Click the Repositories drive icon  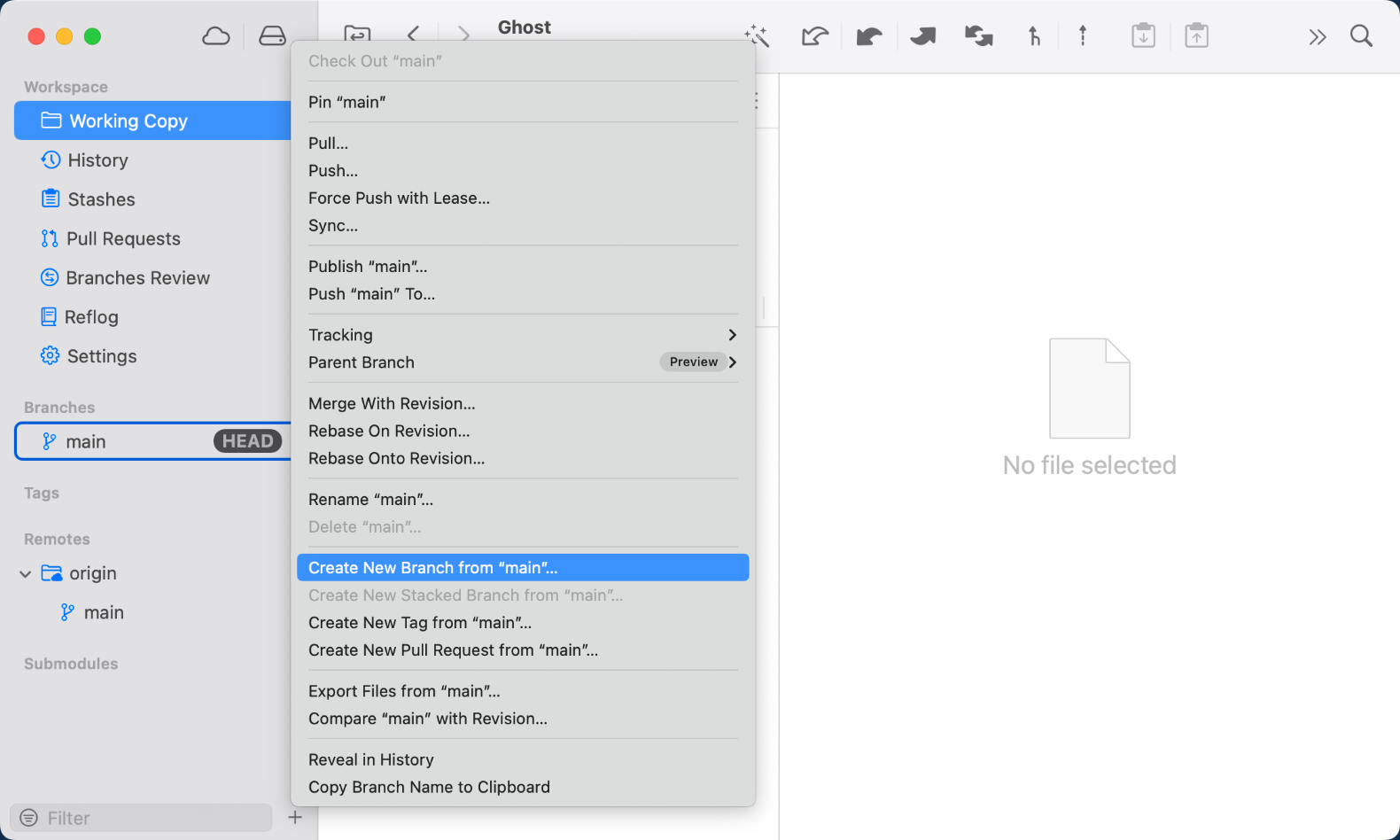pyautogui.click(x=272, y=36)
